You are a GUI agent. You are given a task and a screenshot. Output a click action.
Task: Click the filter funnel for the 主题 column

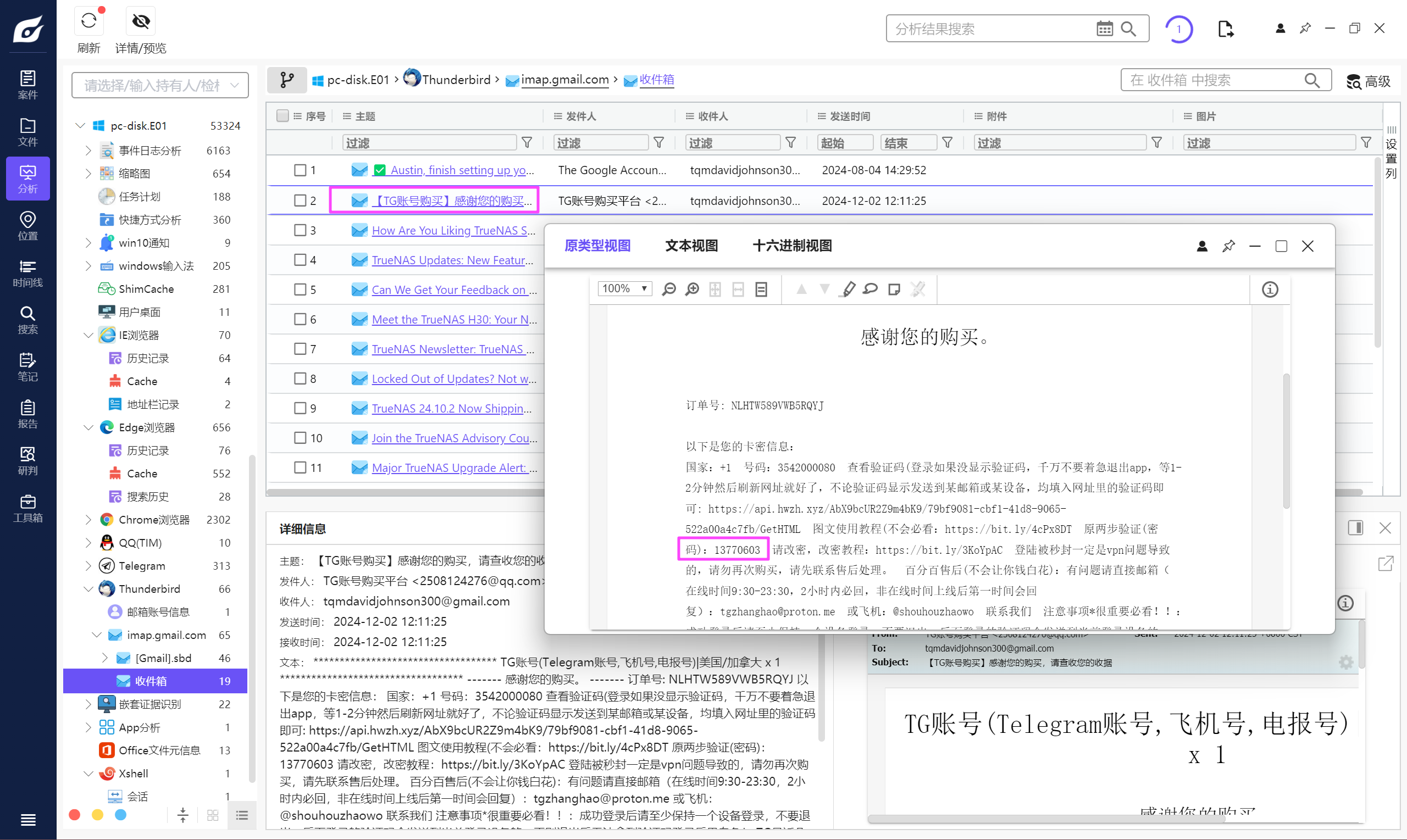tap(527, 143)
